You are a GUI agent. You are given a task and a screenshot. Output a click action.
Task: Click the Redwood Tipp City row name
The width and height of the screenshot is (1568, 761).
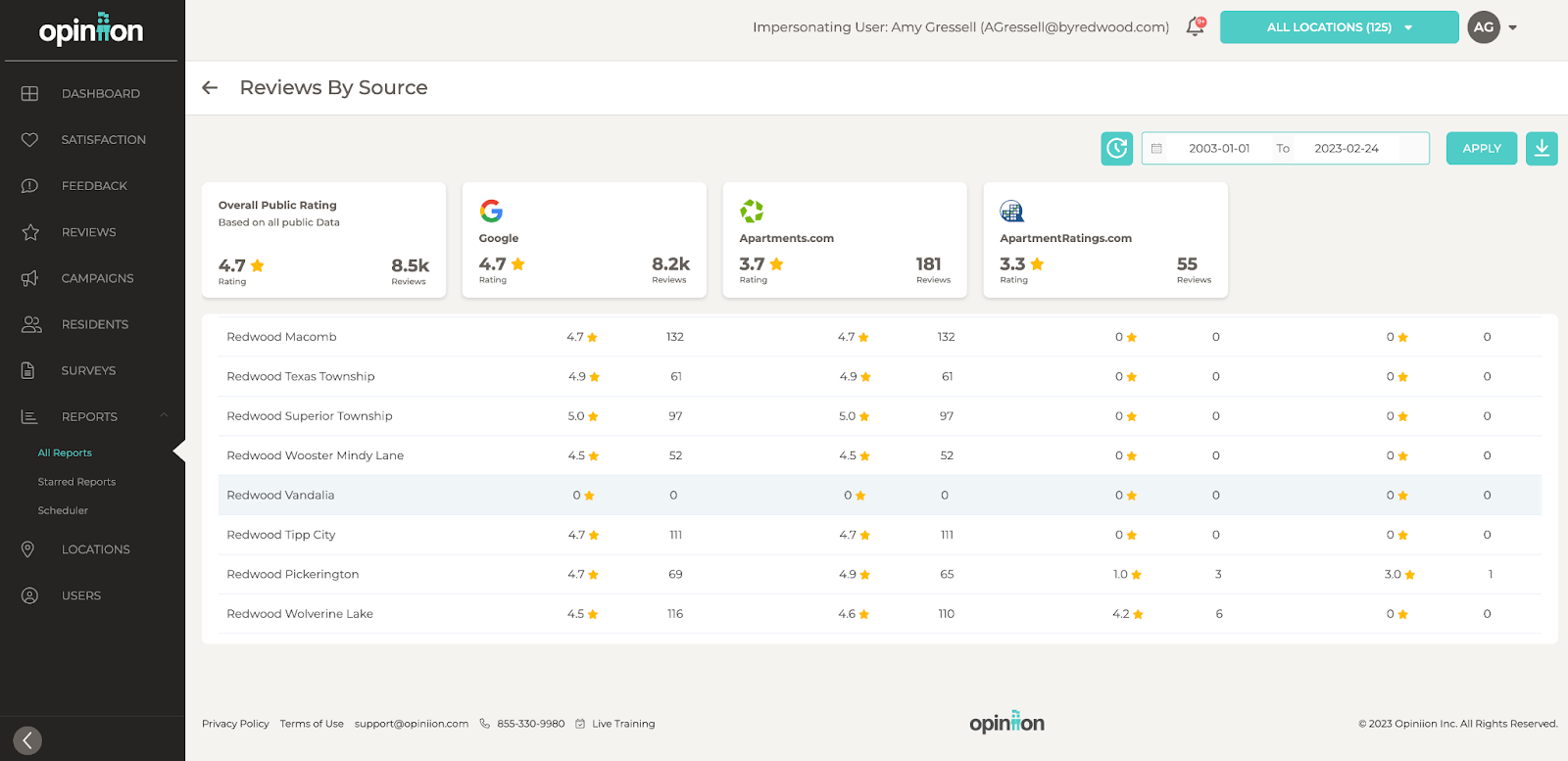coord(281,535)
